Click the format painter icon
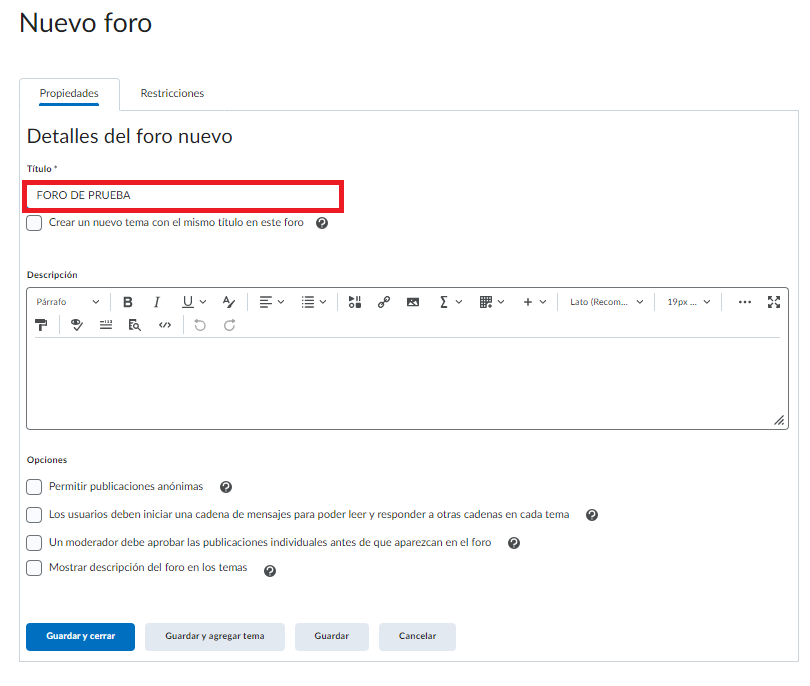 tap(42, 325)
